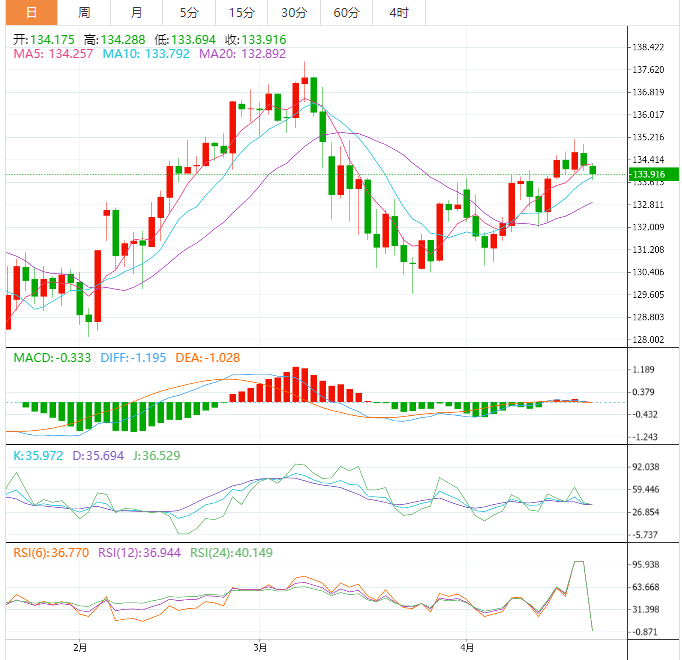Click the 26.854 KDJ axis label
This screenshot has height=660, width=682.
(645, 512)
